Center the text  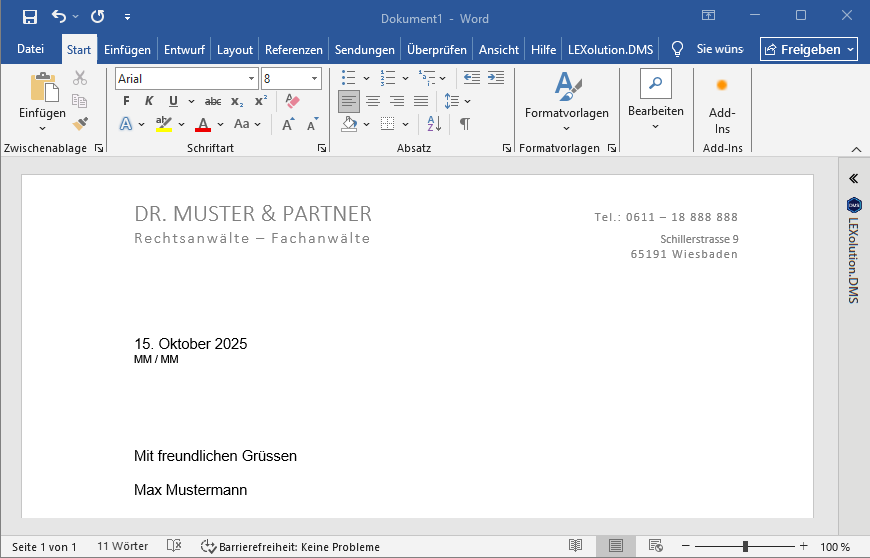(x=373, y=101)
